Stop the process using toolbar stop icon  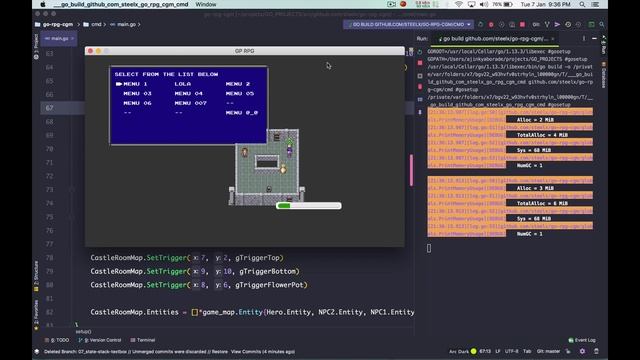(x=522, y=24)
